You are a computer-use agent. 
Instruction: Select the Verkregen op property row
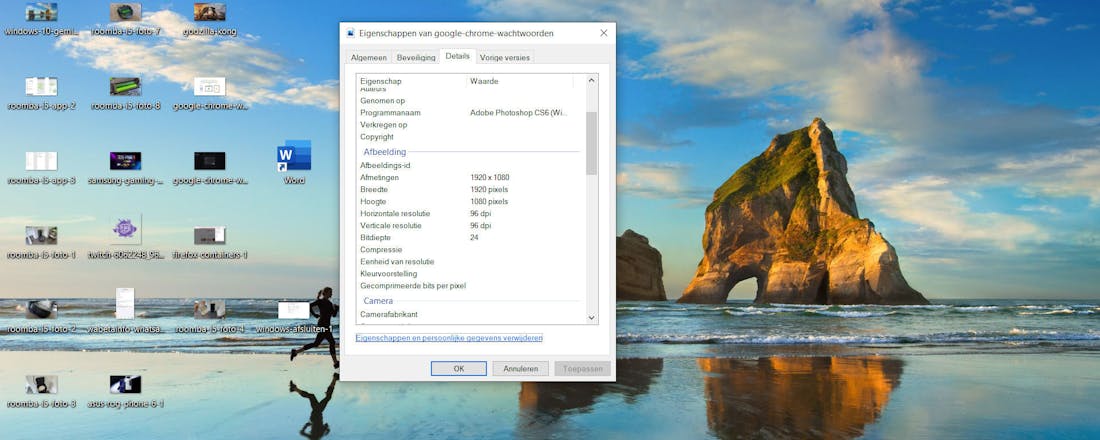471,125
